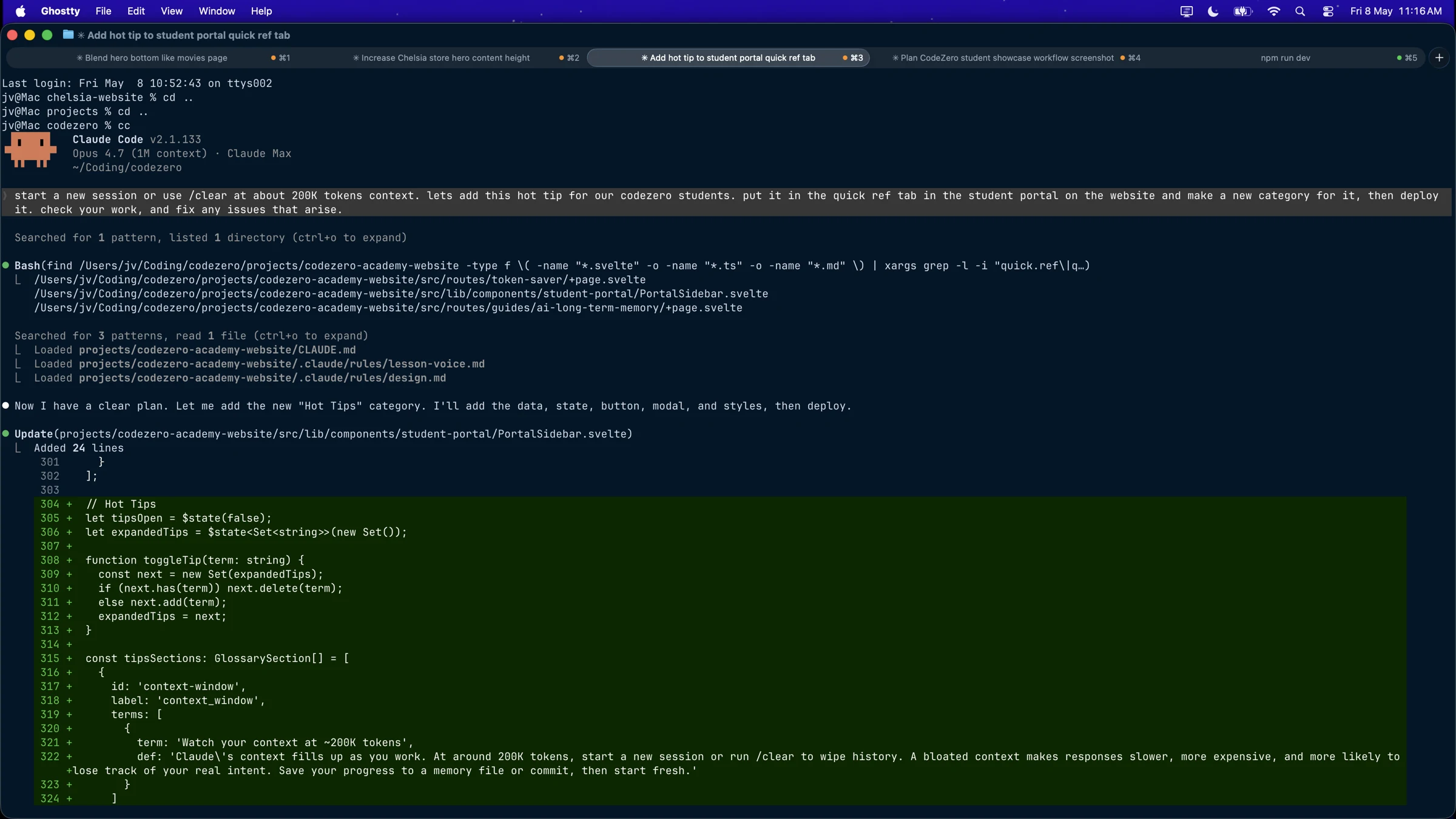Switch to 'Increase Chelsia store hero content height' tab
Image resolution: width=1456 pixels, height=819 pixels.
coord(441,58)
